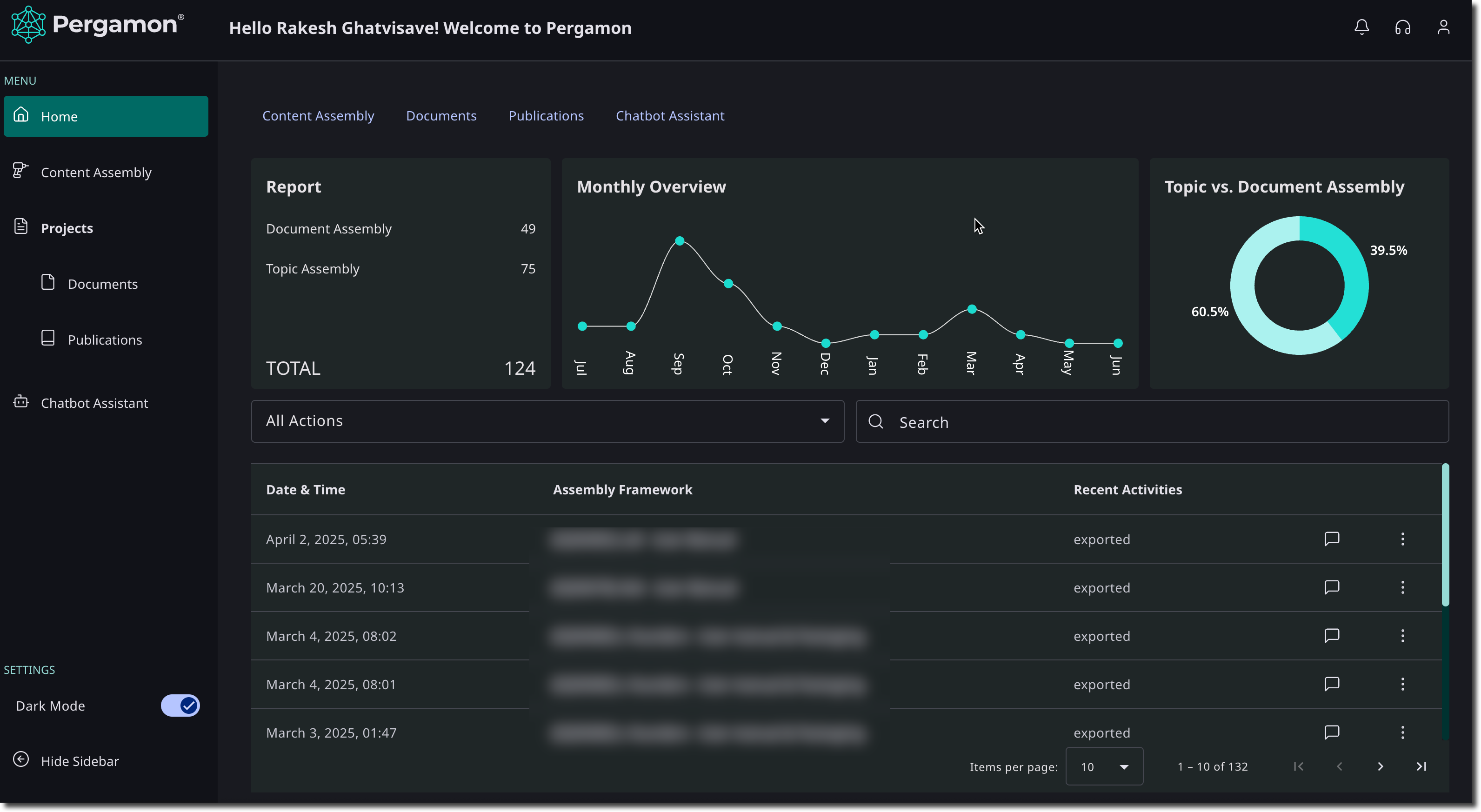Open three-dot menu for March 20, 2025 row
Viewport: 1481px width, 812px height.
pos(1402,587)
